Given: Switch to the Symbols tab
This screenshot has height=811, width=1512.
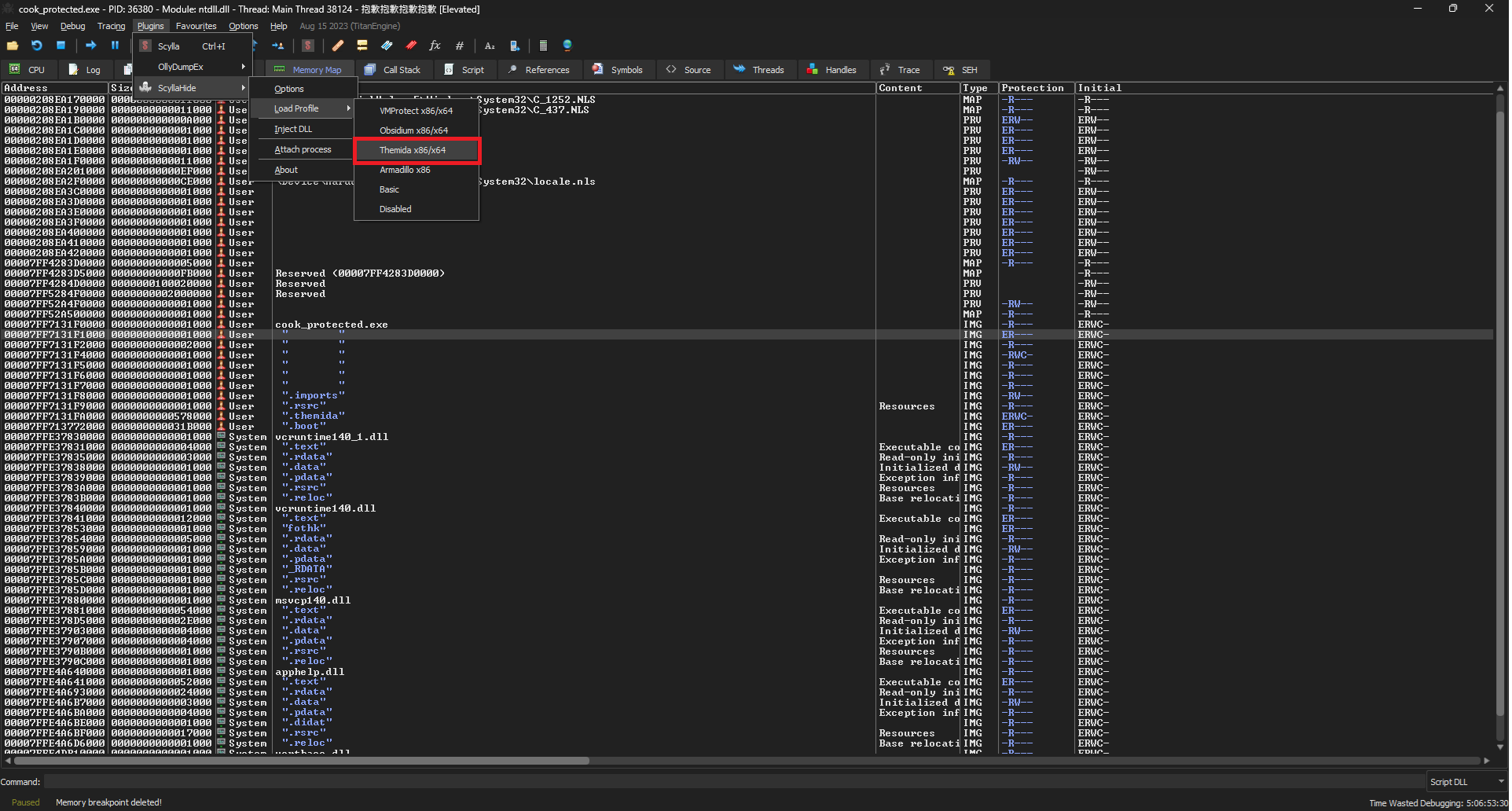Looking at the screenshot, I should click(618, 70).
